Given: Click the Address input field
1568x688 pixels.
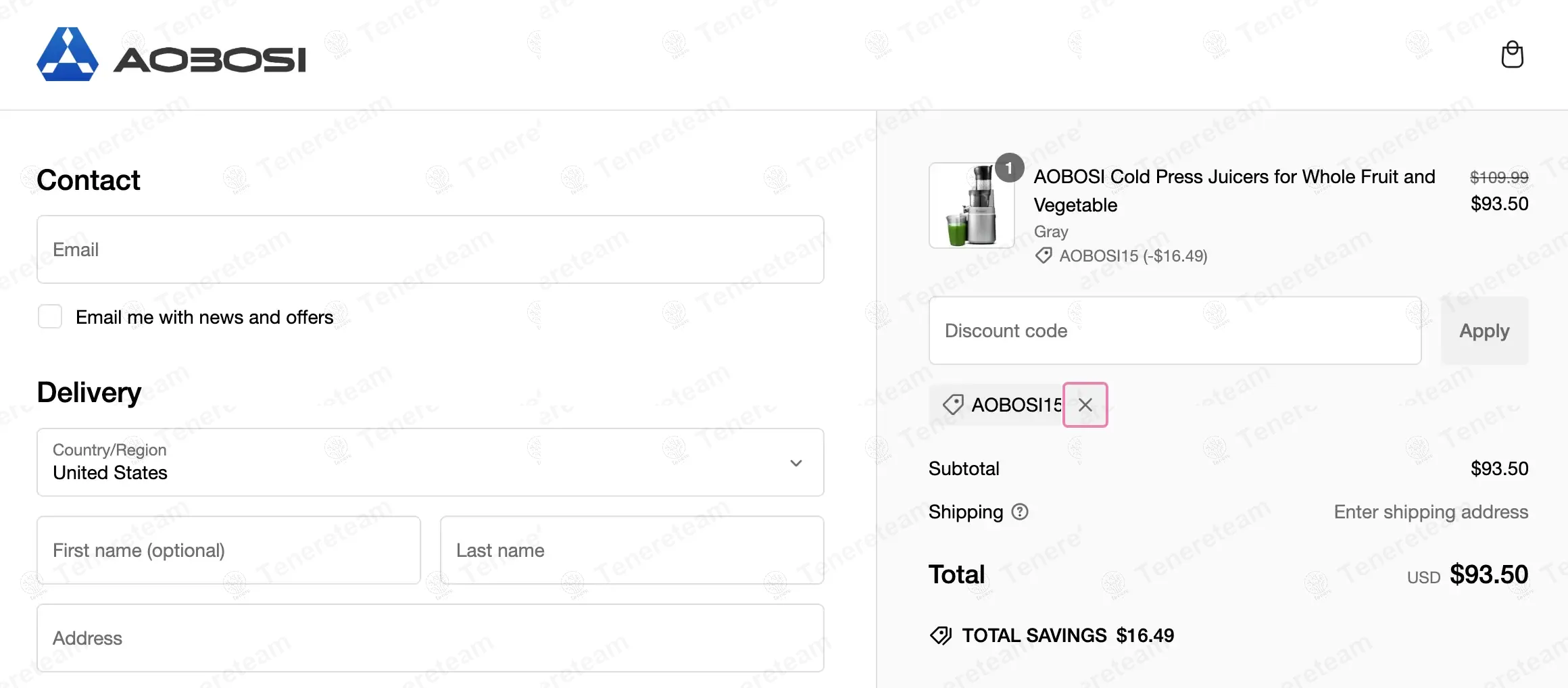Looking at the screenshot, I should click(431, 638).
